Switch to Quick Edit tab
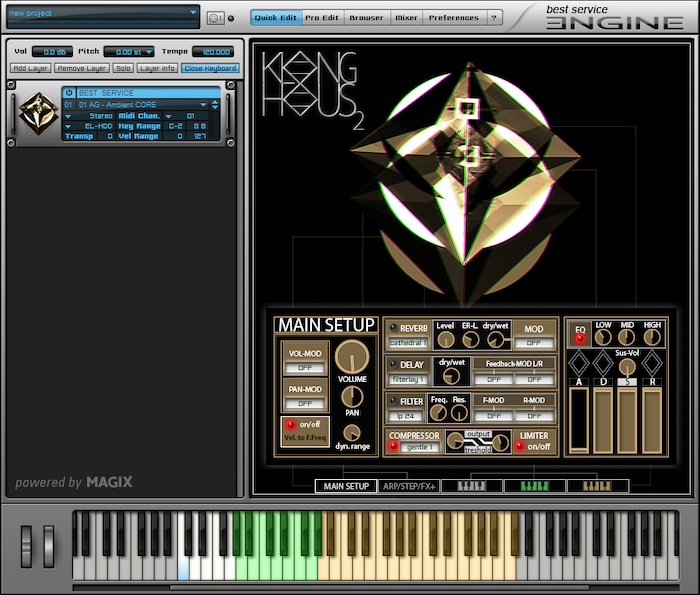The image size is (700, 595). click(276, 18)
